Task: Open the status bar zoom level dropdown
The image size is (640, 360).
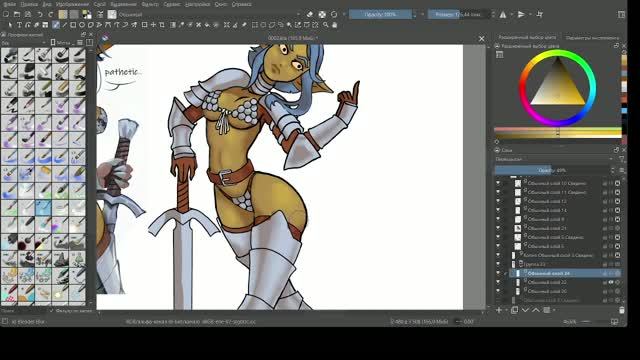Action: (x=571, y=322)
